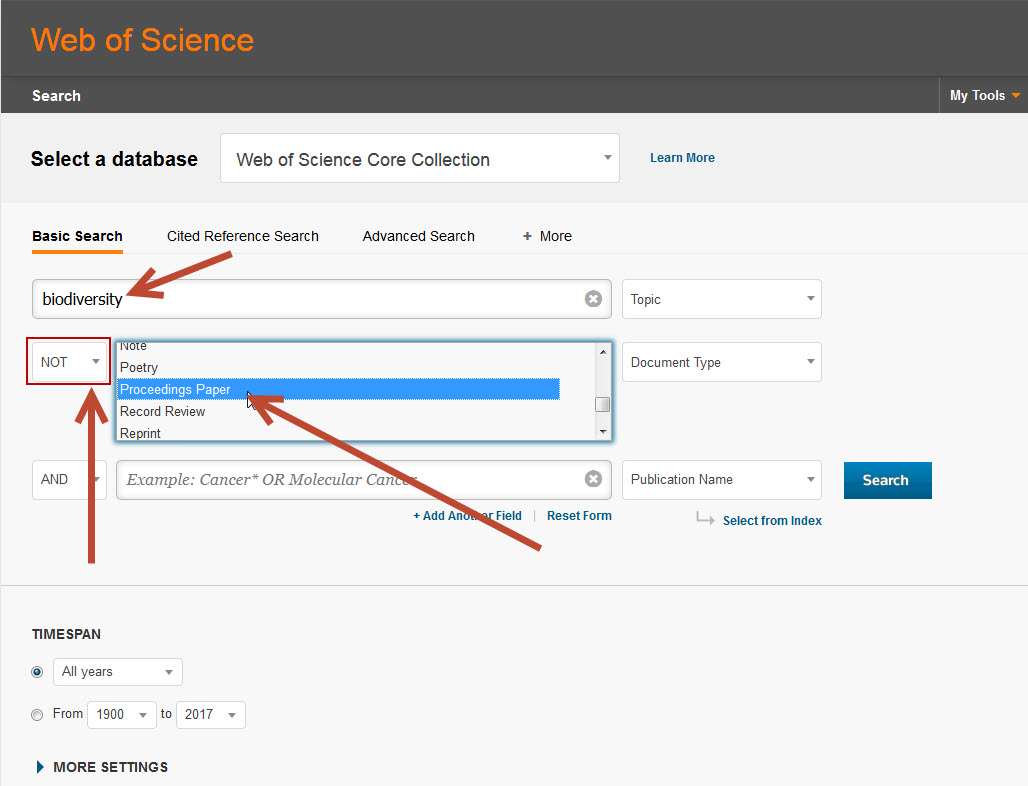Open the NOT boolean operator dropdown

[69, 362]
